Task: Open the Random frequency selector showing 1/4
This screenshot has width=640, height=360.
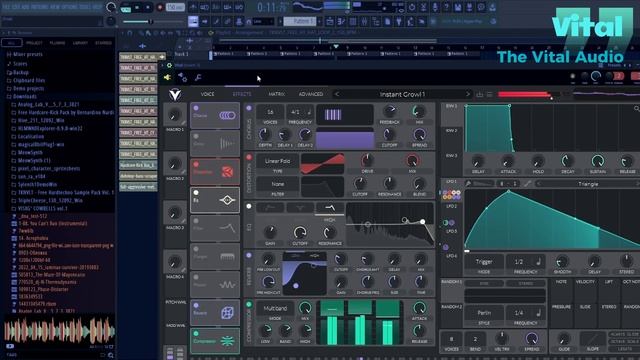Action: (525, 313)
